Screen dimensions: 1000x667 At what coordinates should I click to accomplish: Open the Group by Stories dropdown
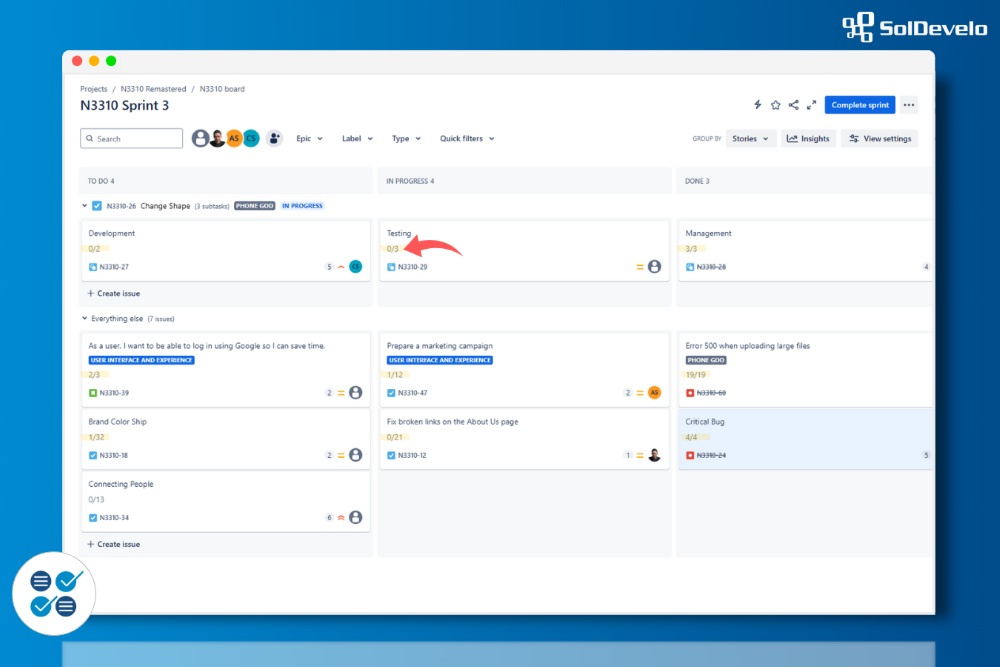(x=751, y=139)
